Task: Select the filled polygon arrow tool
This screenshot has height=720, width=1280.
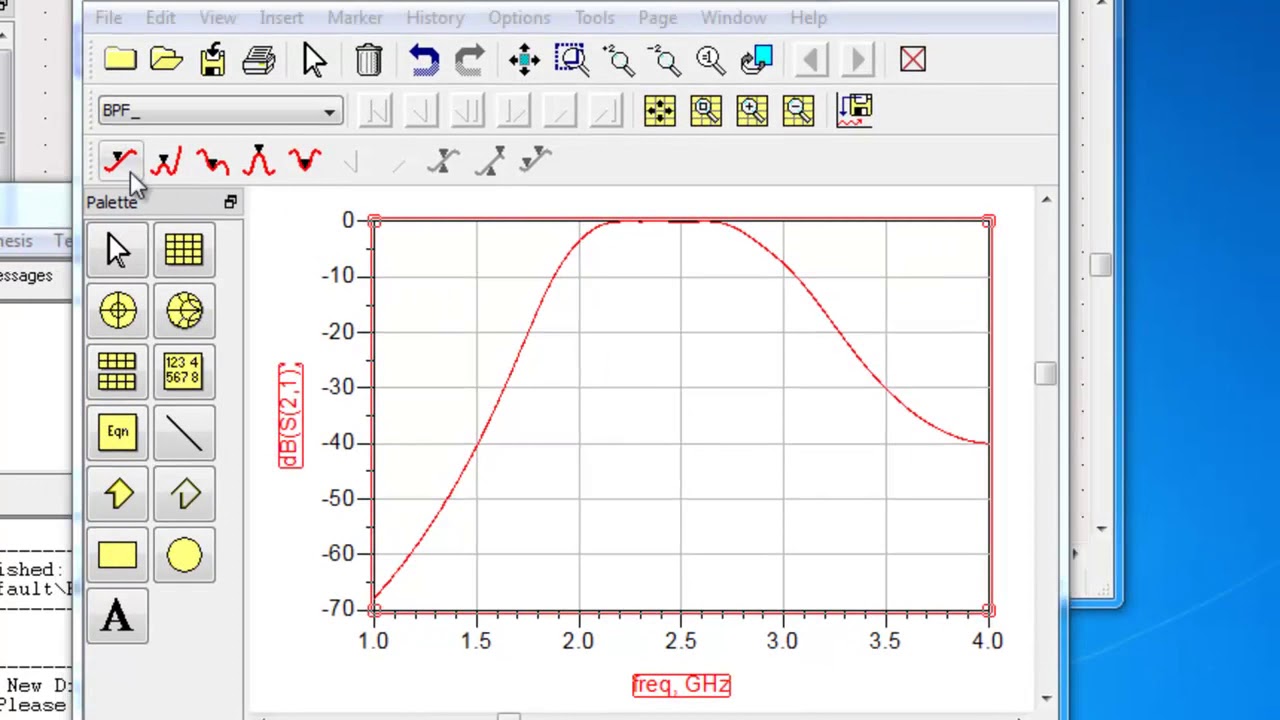Action: click(117, 494)
